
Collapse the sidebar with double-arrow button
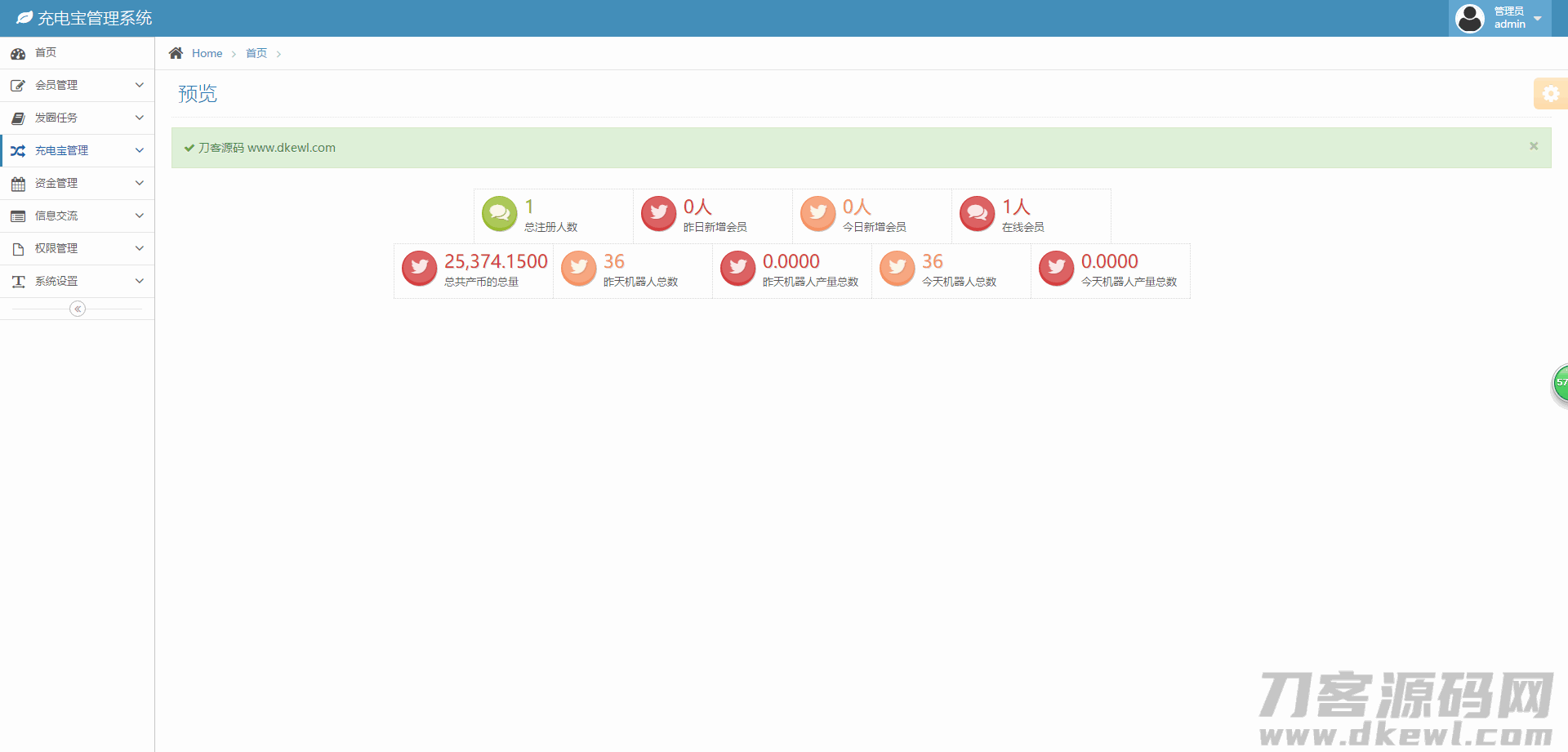[x=78, y=309]
